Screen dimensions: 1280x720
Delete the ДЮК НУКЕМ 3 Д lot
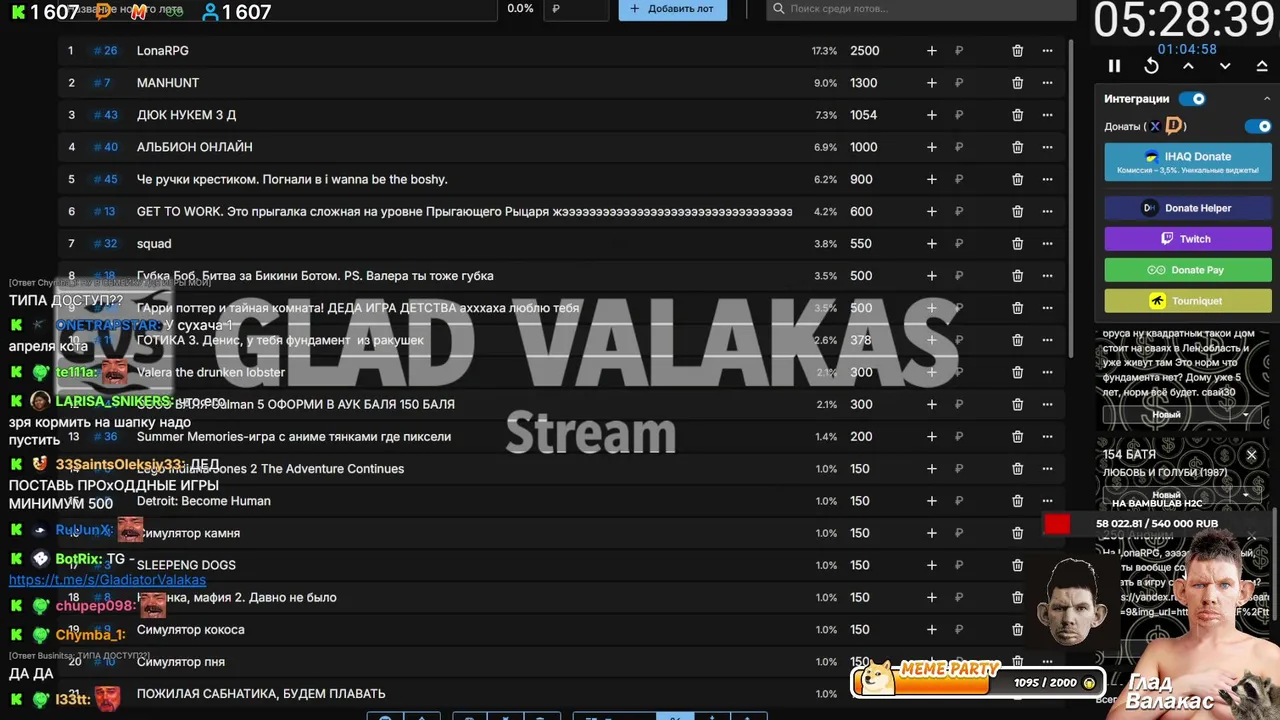(x=1017, y=115)
